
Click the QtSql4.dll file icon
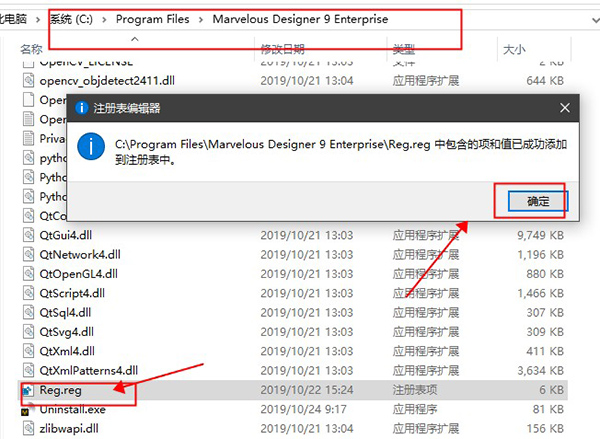coord(28,312)
